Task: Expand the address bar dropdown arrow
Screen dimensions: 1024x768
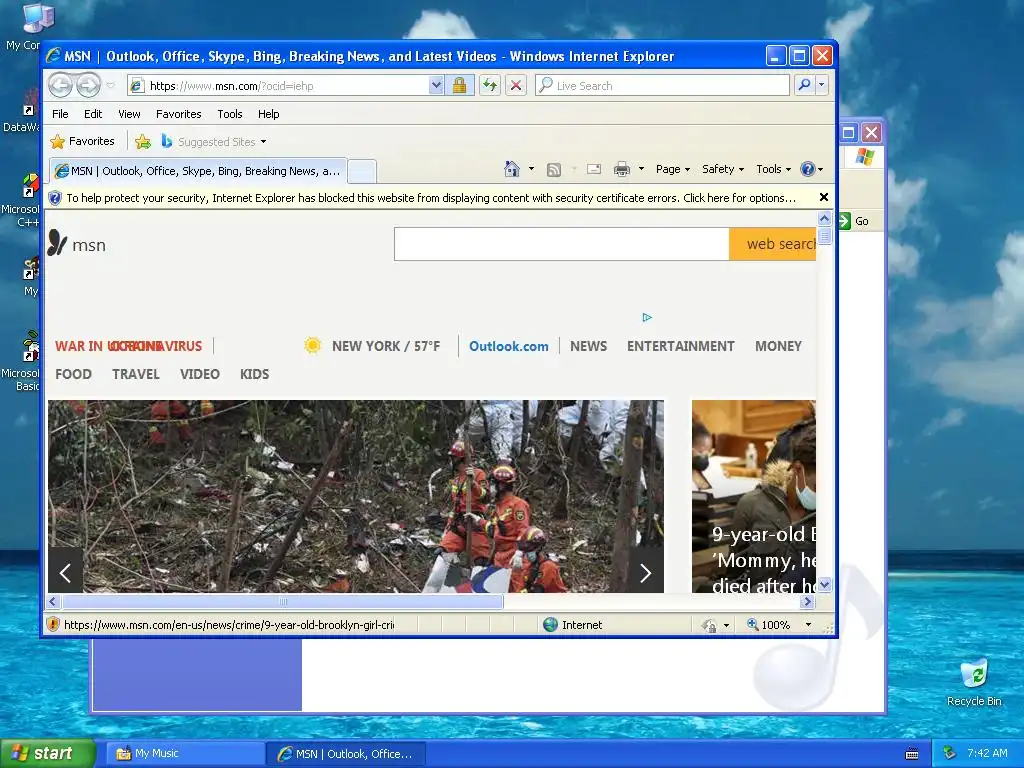Action: (436, 86)
